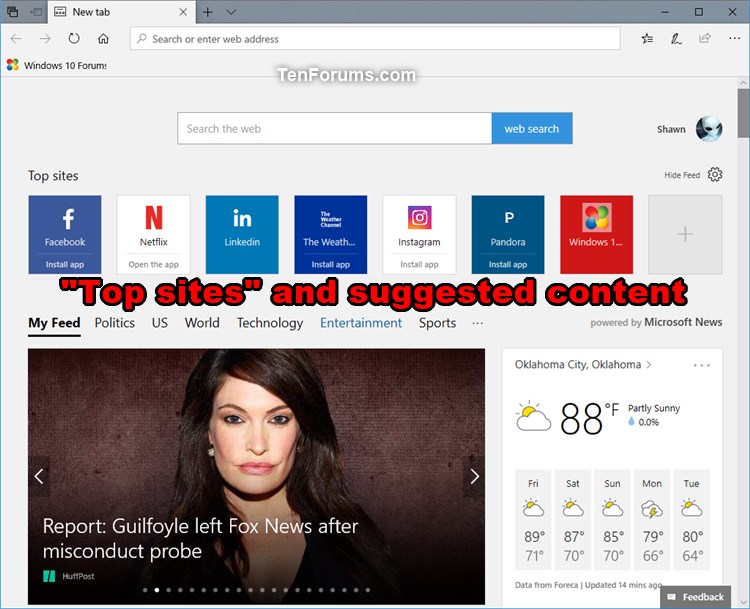Switch to Technology feed tab
This screenshot has width=750, height=609.
[270, 323]
